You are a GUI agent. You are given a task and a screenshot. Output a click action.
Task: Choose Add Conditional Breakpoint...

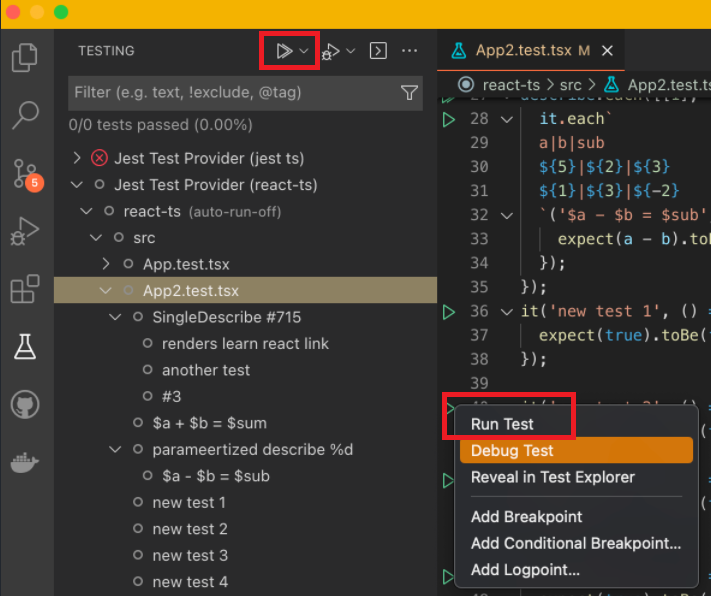click(576, 543)
